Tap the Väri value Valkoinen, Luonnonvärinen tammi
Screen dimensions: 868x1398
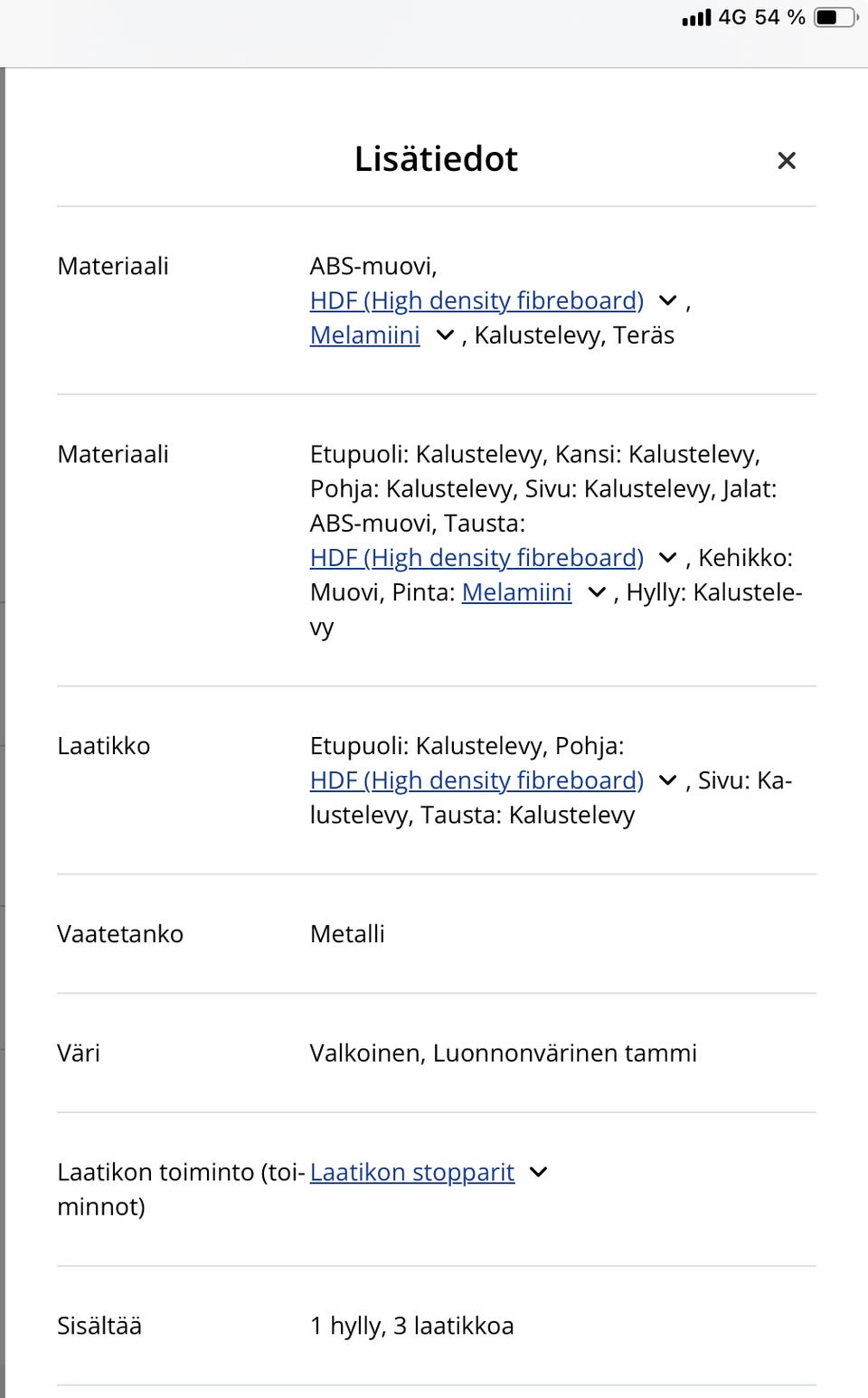coord(504,1053)
